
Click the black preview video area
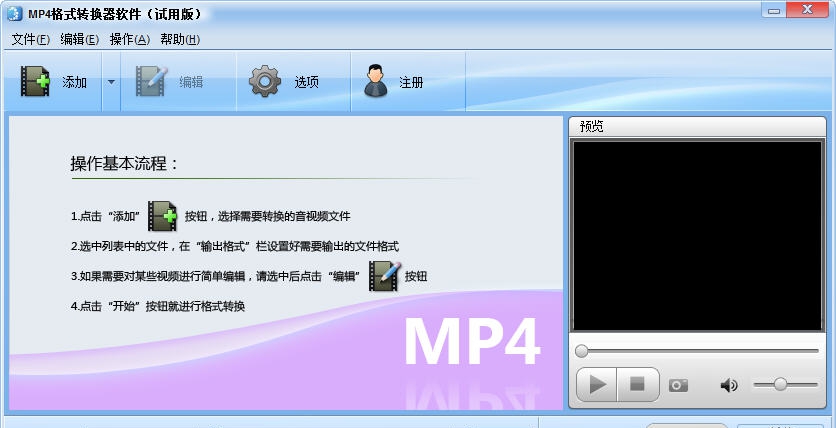pos(697,236)
